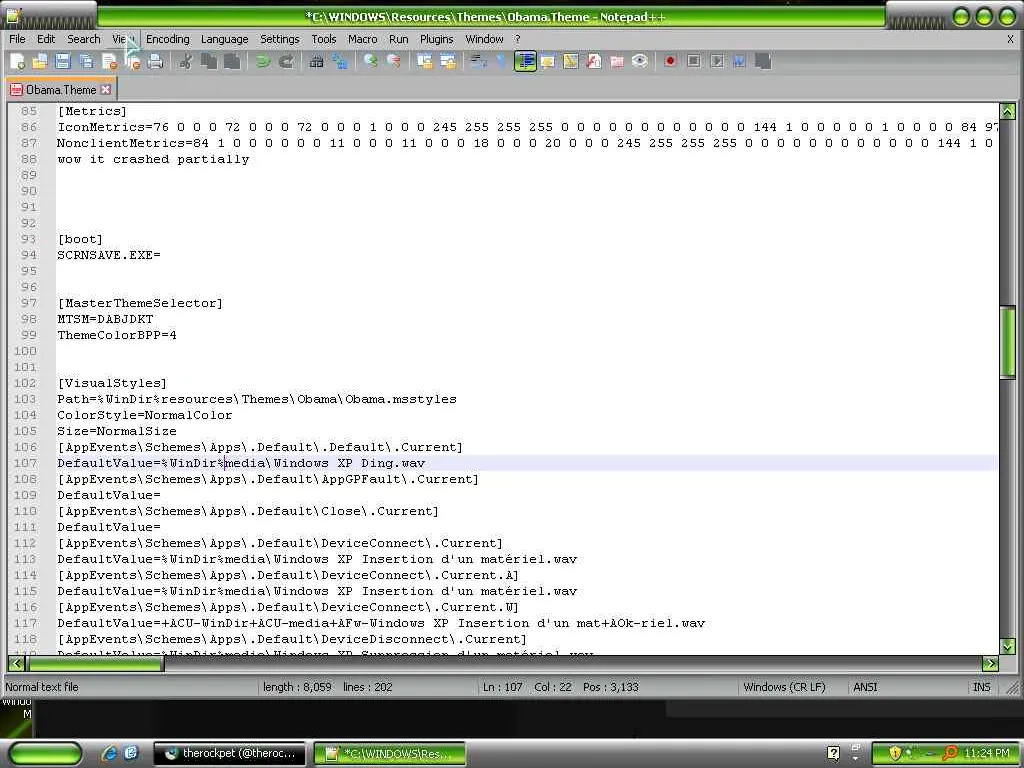Viewport: 1024px width, 768px height.
Task: Click the yellow security shield tray icon
Action: pos(895,753)
